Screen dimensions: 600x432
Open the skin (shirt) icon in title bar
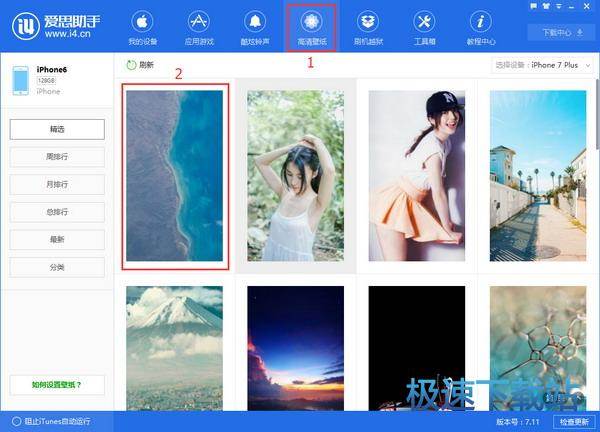[546, 6]
